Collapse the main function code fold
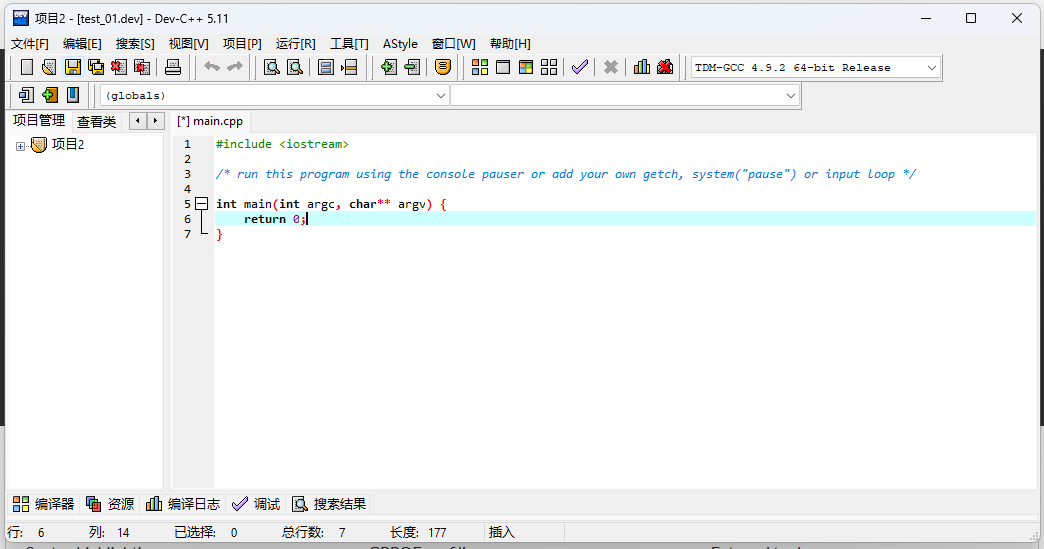The image size is (1044, 549). coord(201,204)
